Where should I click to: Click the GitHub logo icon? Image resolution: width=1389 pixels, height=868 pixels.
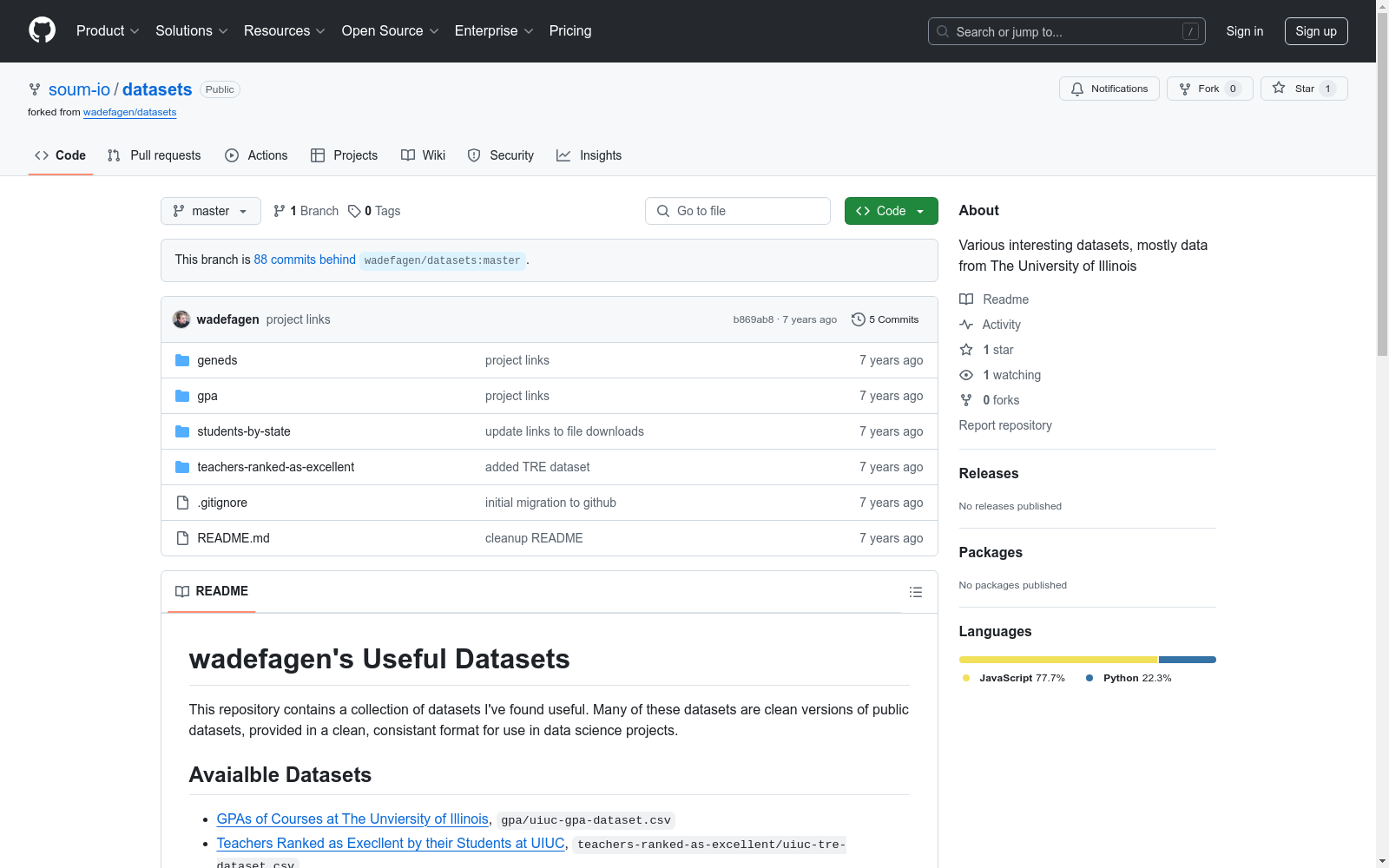pyautogui.click(x=42, y=30)
